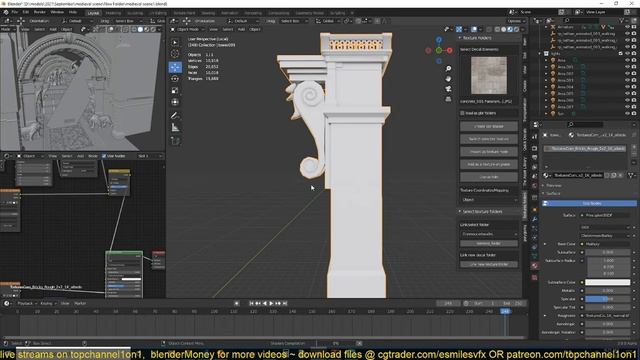Click the Surface Principled BSDF shader field
640x360 pixels.
(605, 215)
